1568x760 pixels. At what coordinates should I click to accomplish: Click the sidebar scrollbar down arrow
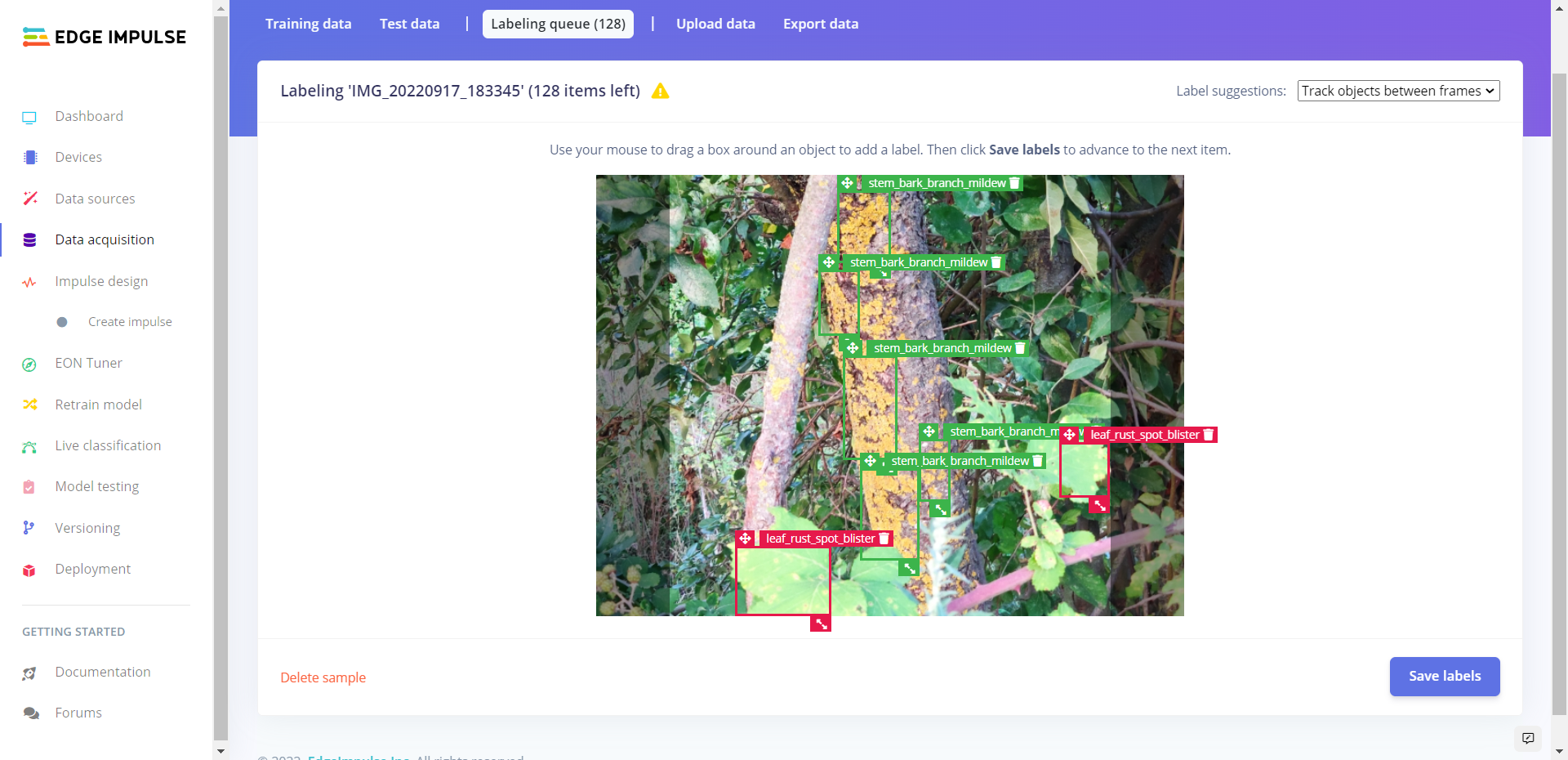pyautogui.click(x=220, y=751)
